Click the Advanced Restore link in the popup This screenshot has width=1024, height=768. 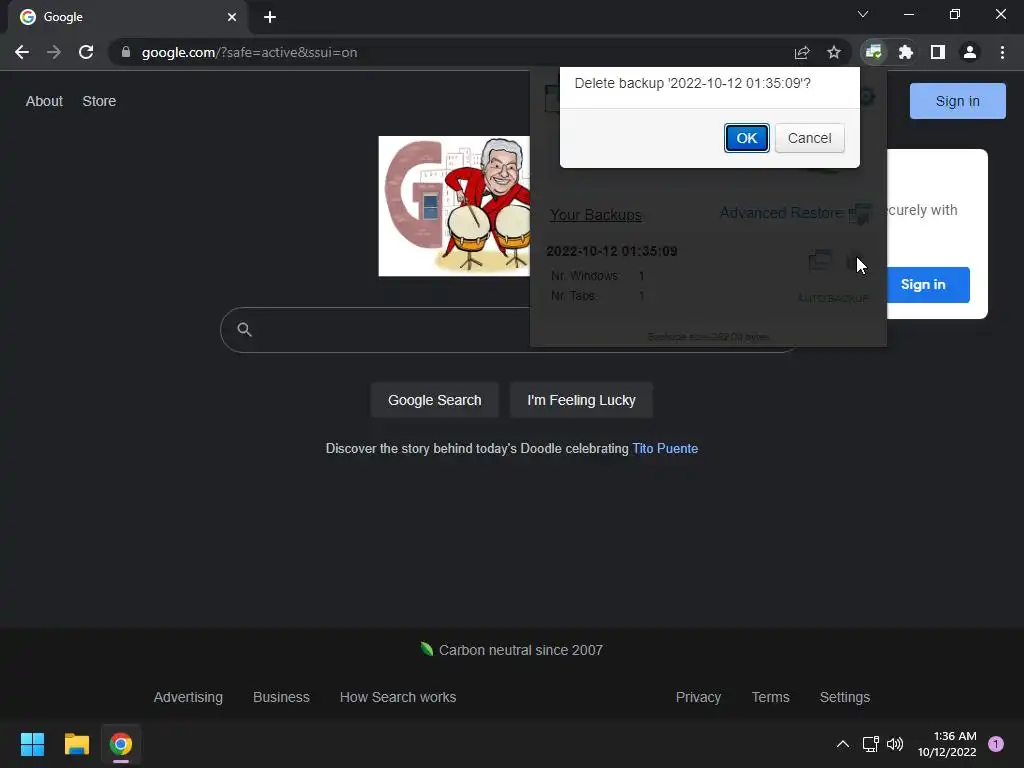tap(781, 213)
